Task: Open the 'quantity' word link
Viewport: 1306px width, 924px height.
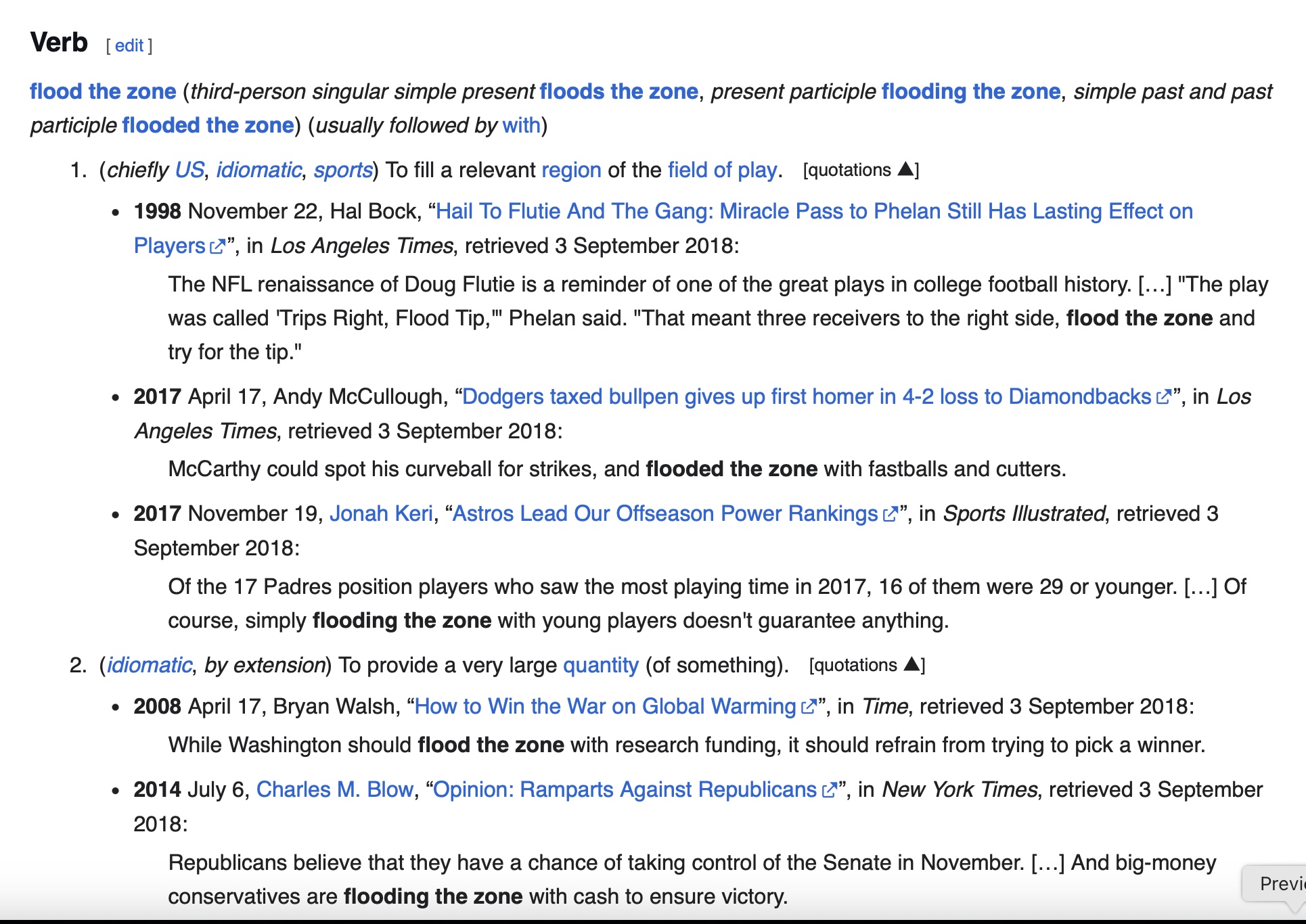Action: (600, 665)
